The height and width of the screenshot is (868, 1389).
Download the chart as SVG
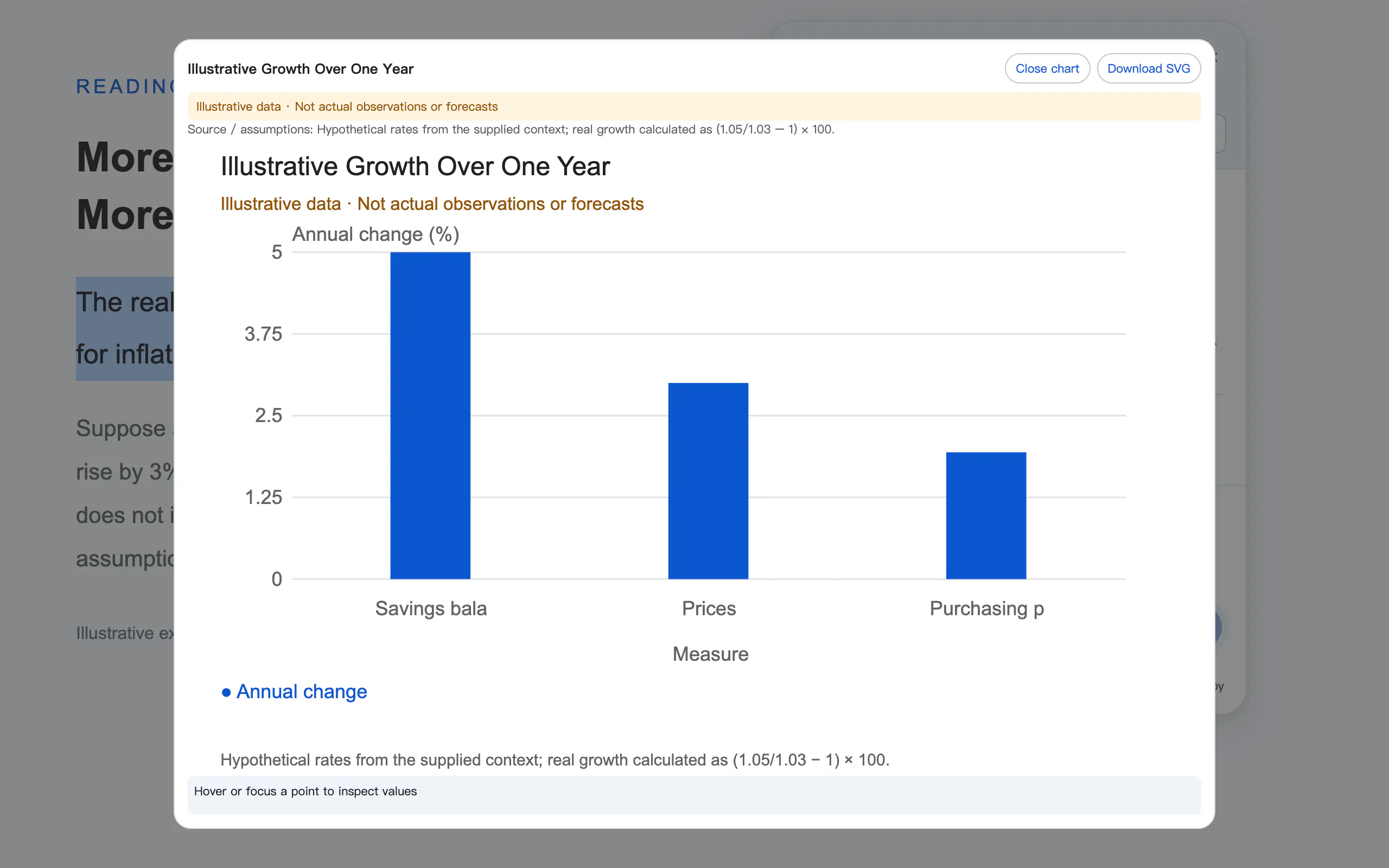coord(1149,68)
